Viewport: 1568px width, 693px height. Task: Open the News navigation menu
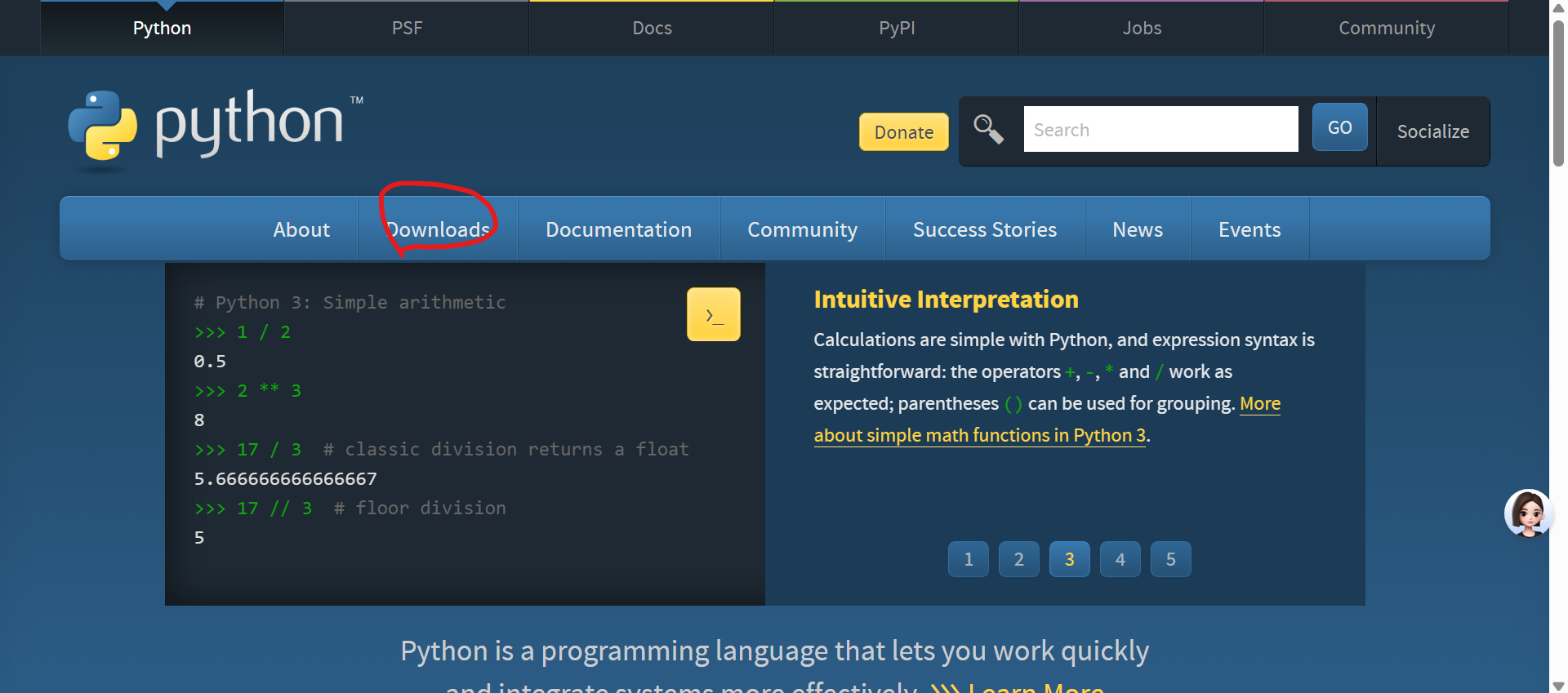[x=1138, y=229]
